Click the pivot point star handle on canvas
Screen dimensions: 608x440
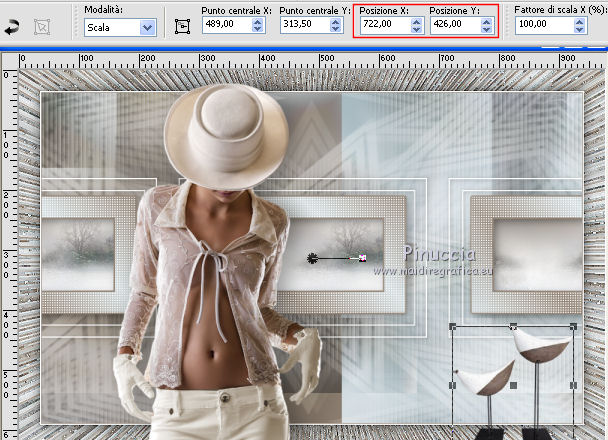point(312,258)
